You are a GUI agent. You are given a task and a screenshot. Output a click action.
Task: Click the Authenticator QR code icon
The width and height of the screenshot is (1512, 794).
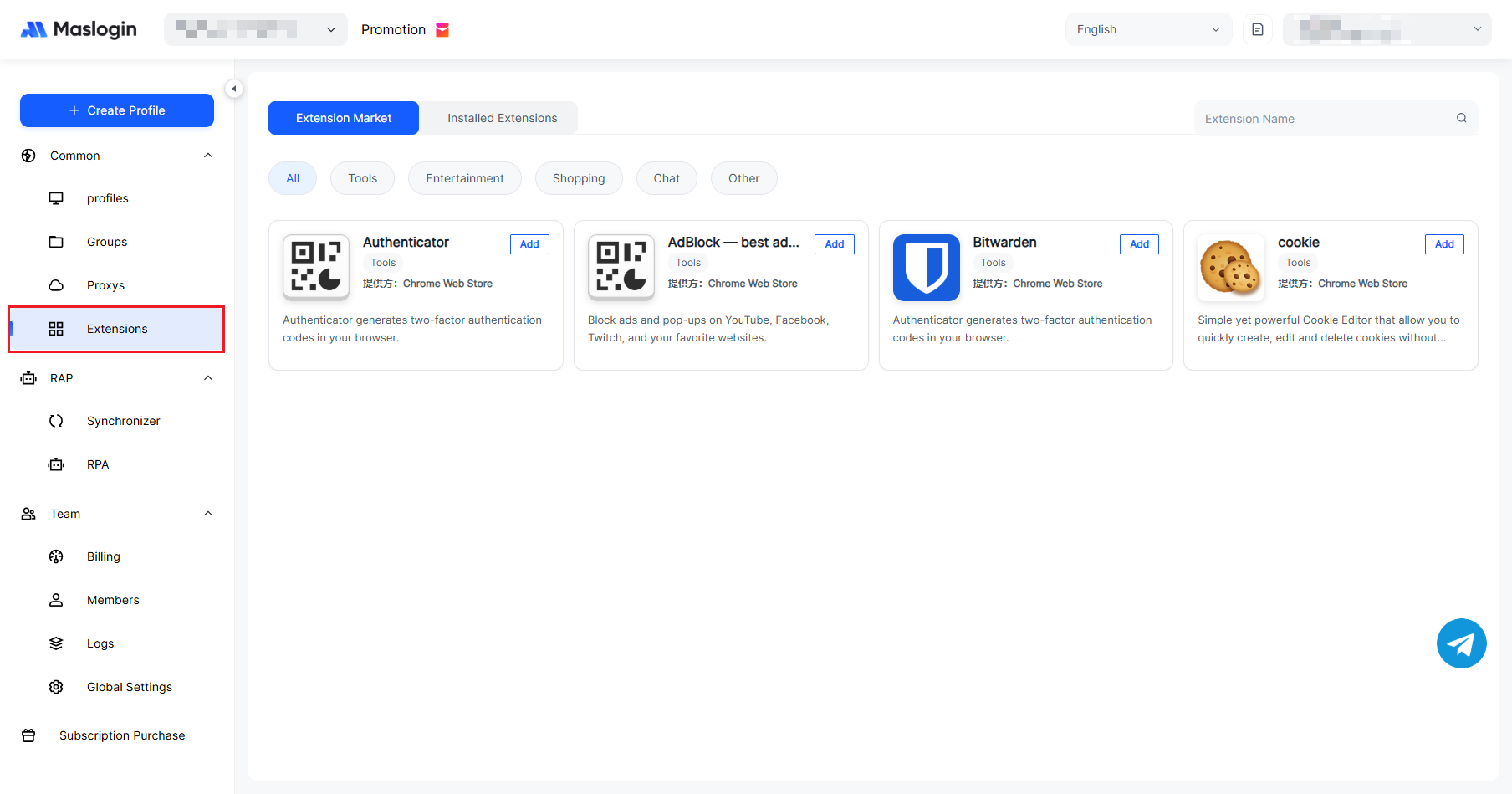316,268
